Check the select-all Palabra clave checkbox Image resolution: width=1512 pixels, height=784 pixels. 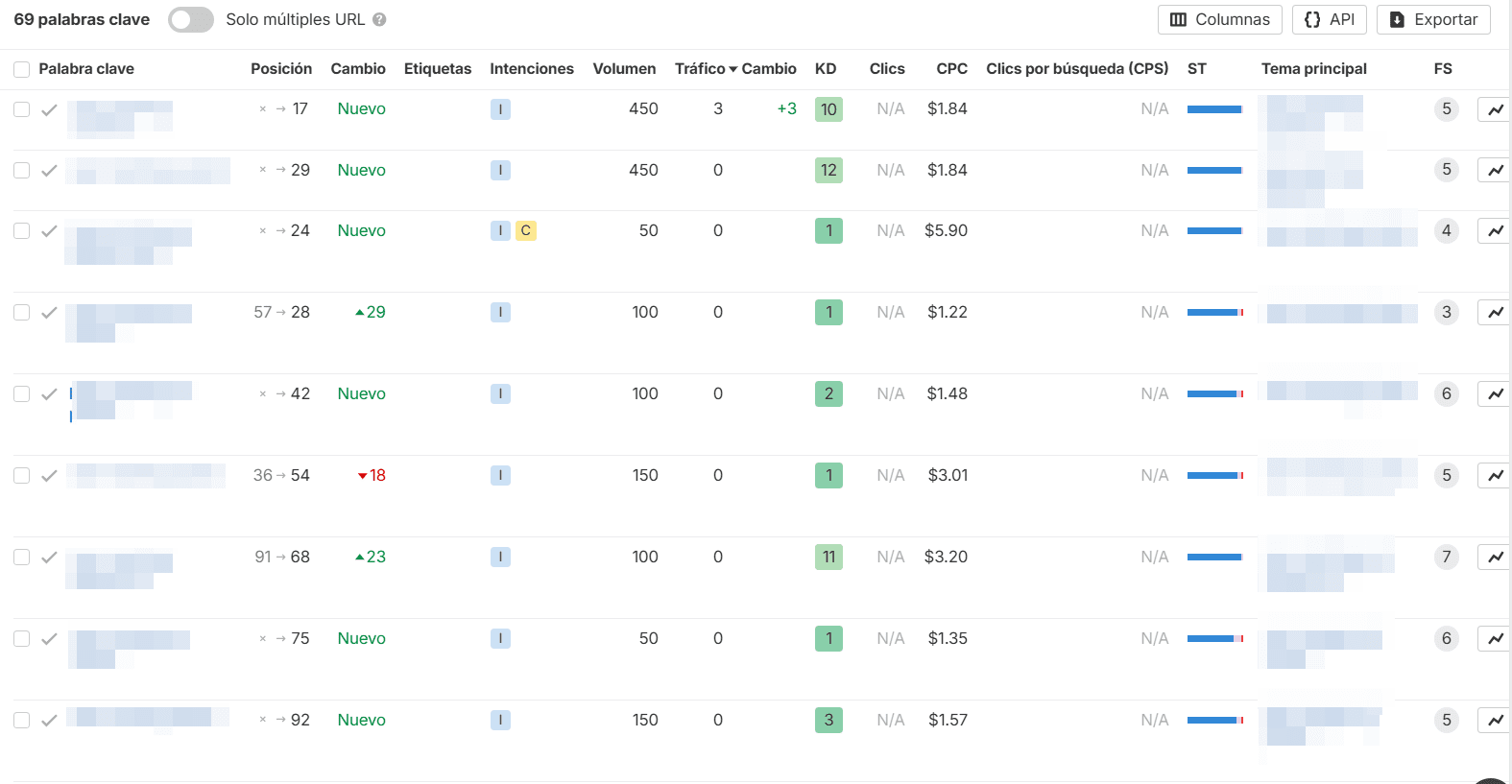coord(21,69)
